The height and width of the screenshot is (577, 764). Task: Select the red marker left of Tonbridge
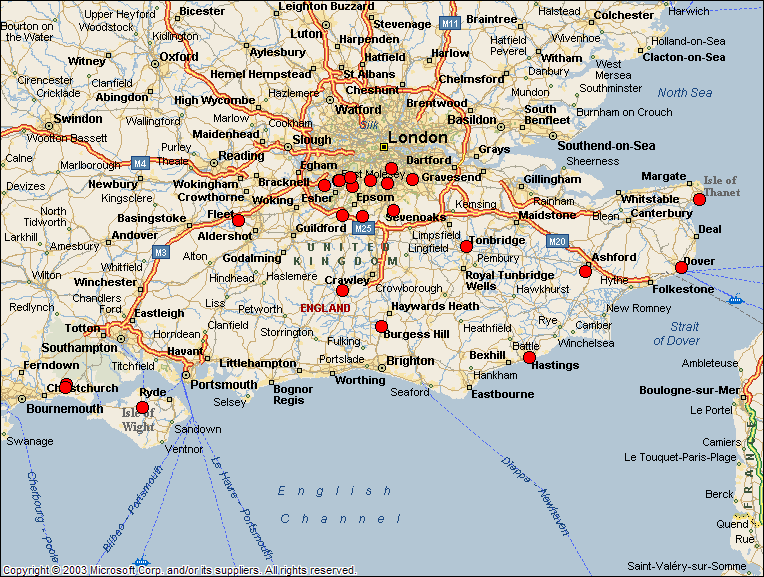click(x=466, y=246)
